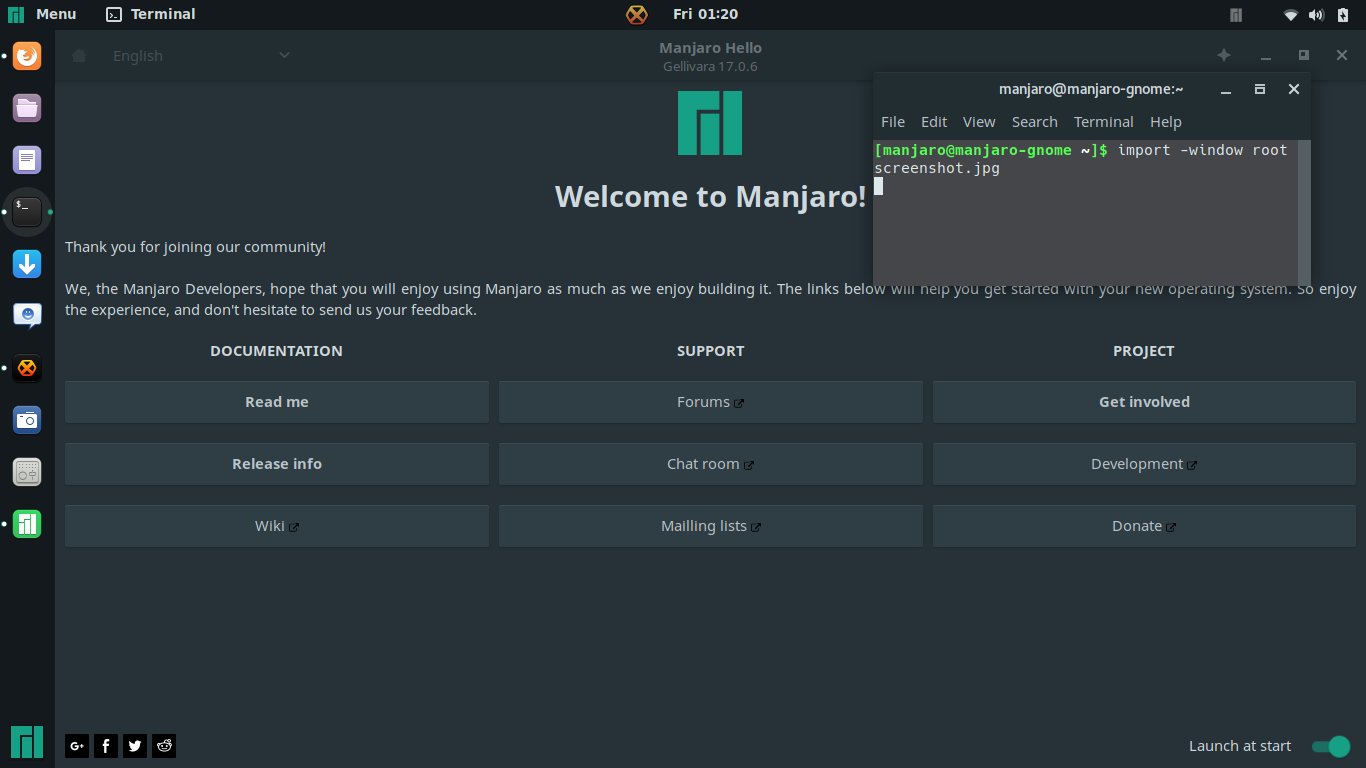Click the Manjaro logo above the welcome heading
Image resolution: width=1366 pixels, height=768 pixels.
[710, 123]
